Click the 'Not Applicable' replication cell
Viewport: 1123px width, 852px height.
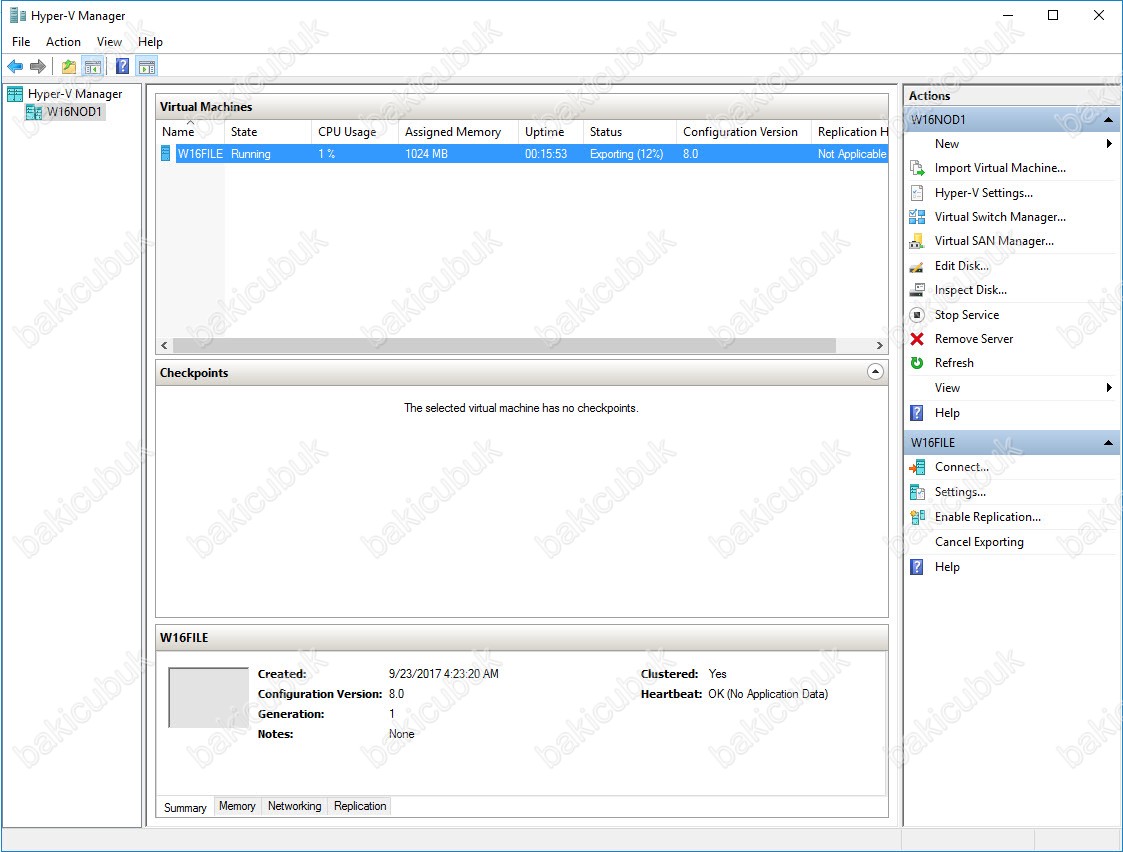(852, 154)
